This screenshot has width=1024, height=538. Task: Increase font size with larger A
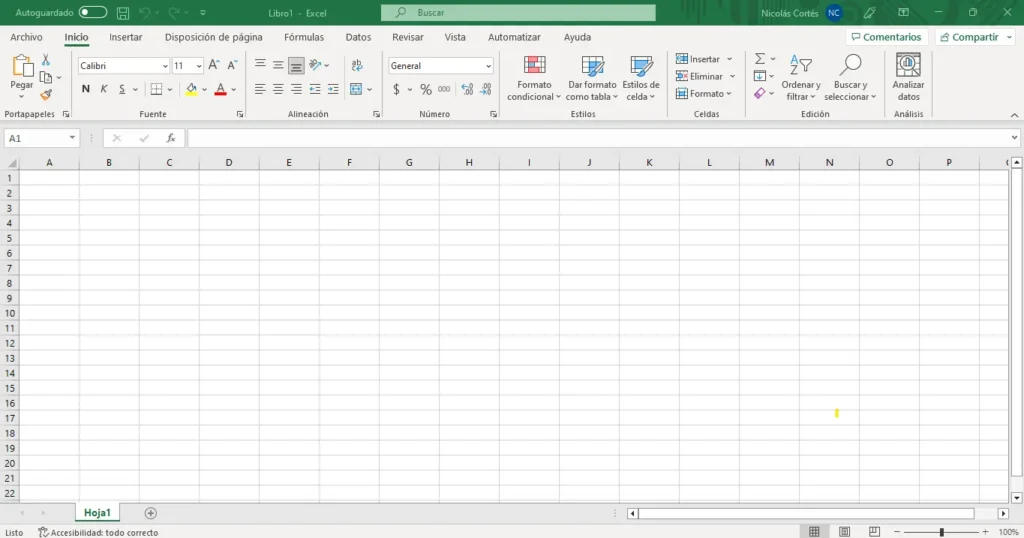(x=214, y=65)
